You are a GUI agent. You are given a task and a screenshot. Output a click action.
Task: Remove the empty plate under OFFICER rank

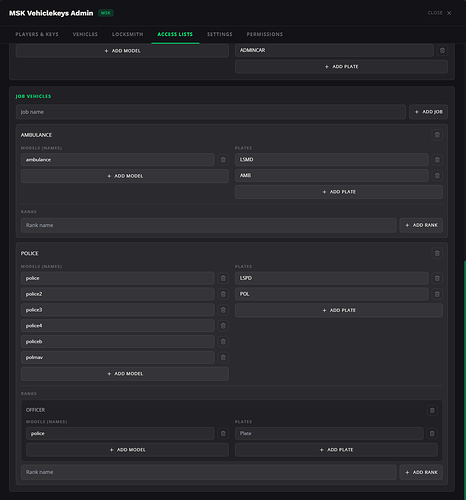pyautogui.click(x=432, y=433)
